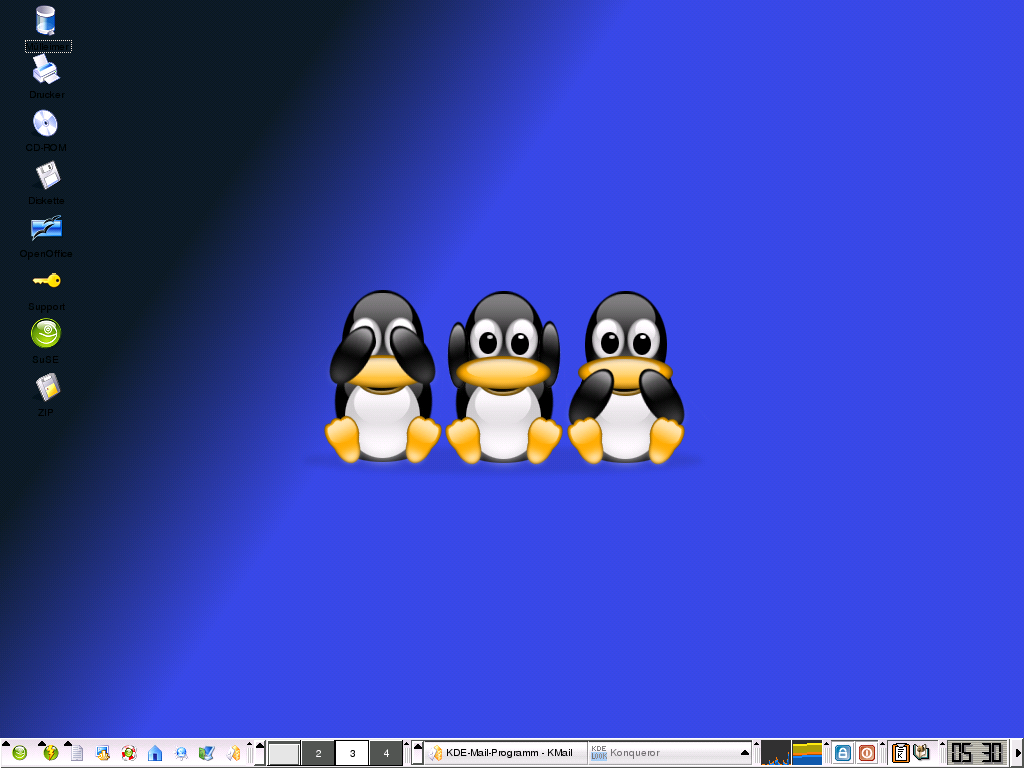1024x768 pixels.
Task: Launch KMail from the panel envelope icon
Action: [233, 753]
